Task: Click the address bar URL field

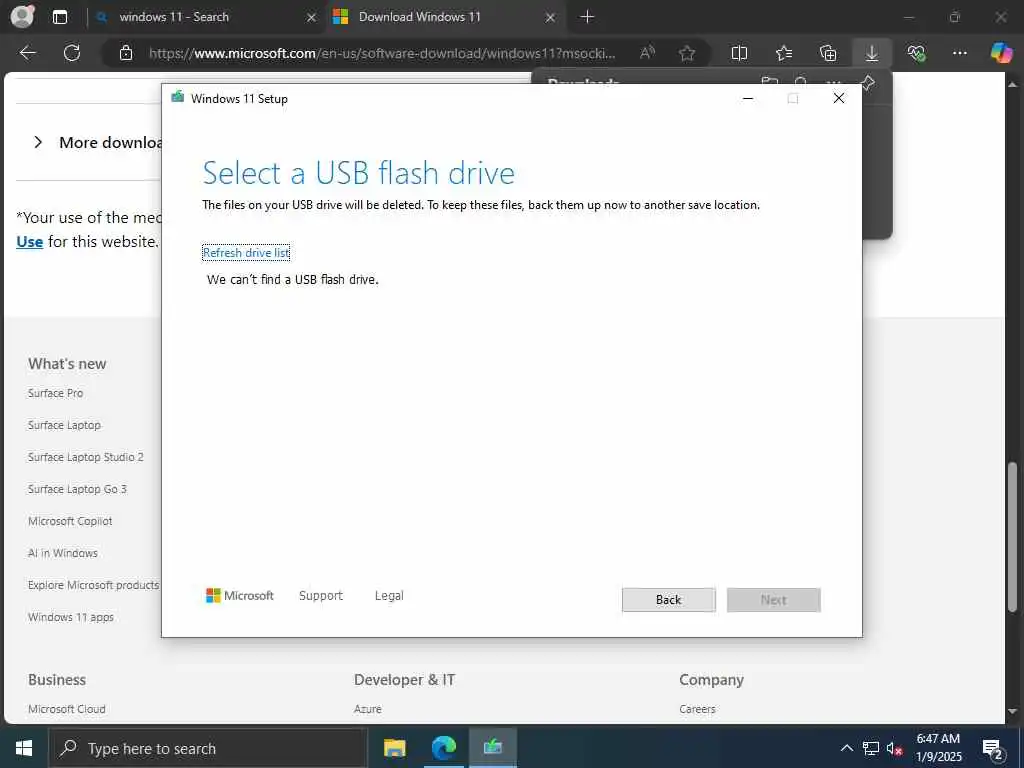Action: pyautogui.click(x=382, y=53)
